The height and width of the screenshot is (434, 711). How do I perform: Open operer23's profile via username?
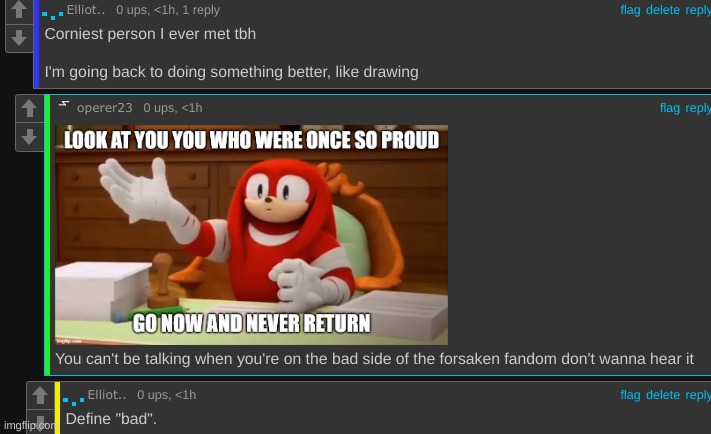coord(105,108)
